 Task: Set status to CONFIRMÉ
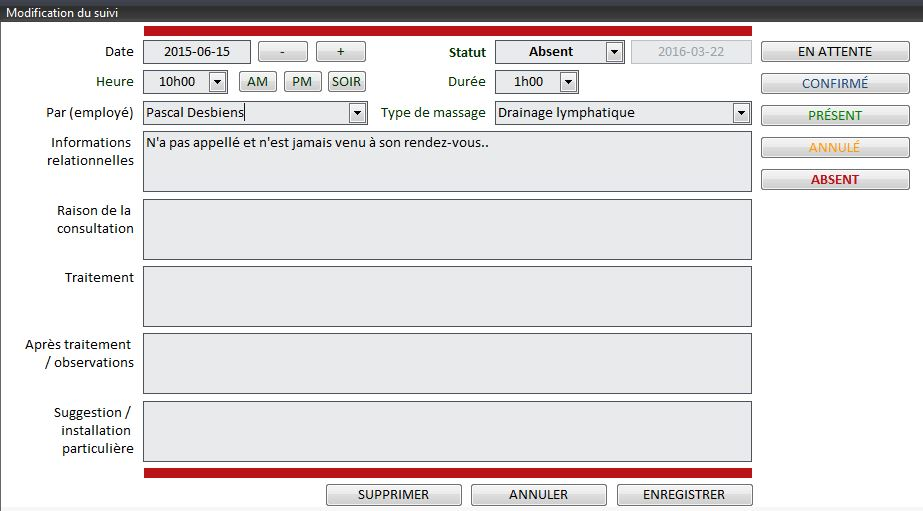coord(835,84)
